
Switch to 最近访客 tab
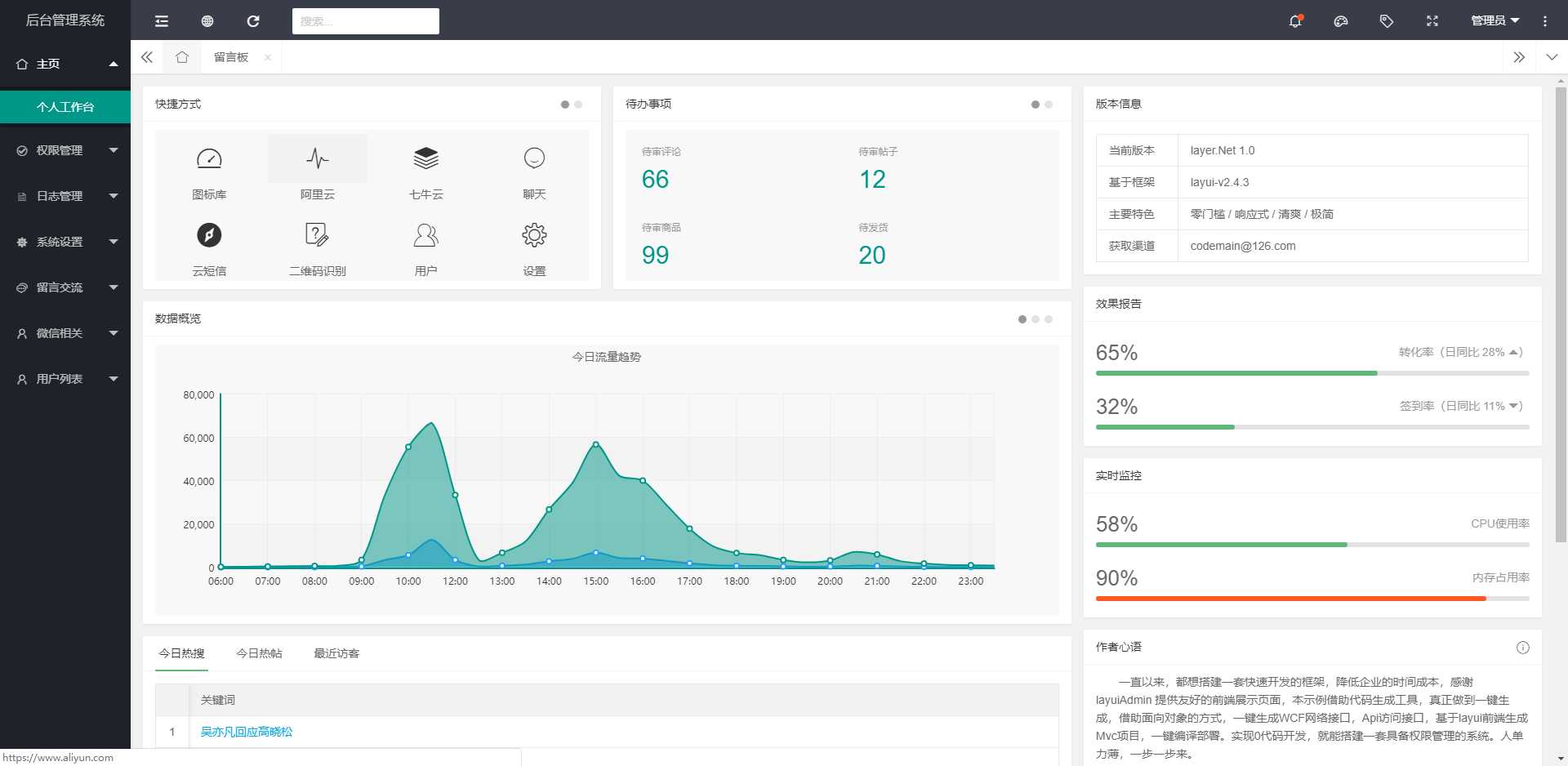click(x=336, y=653)
